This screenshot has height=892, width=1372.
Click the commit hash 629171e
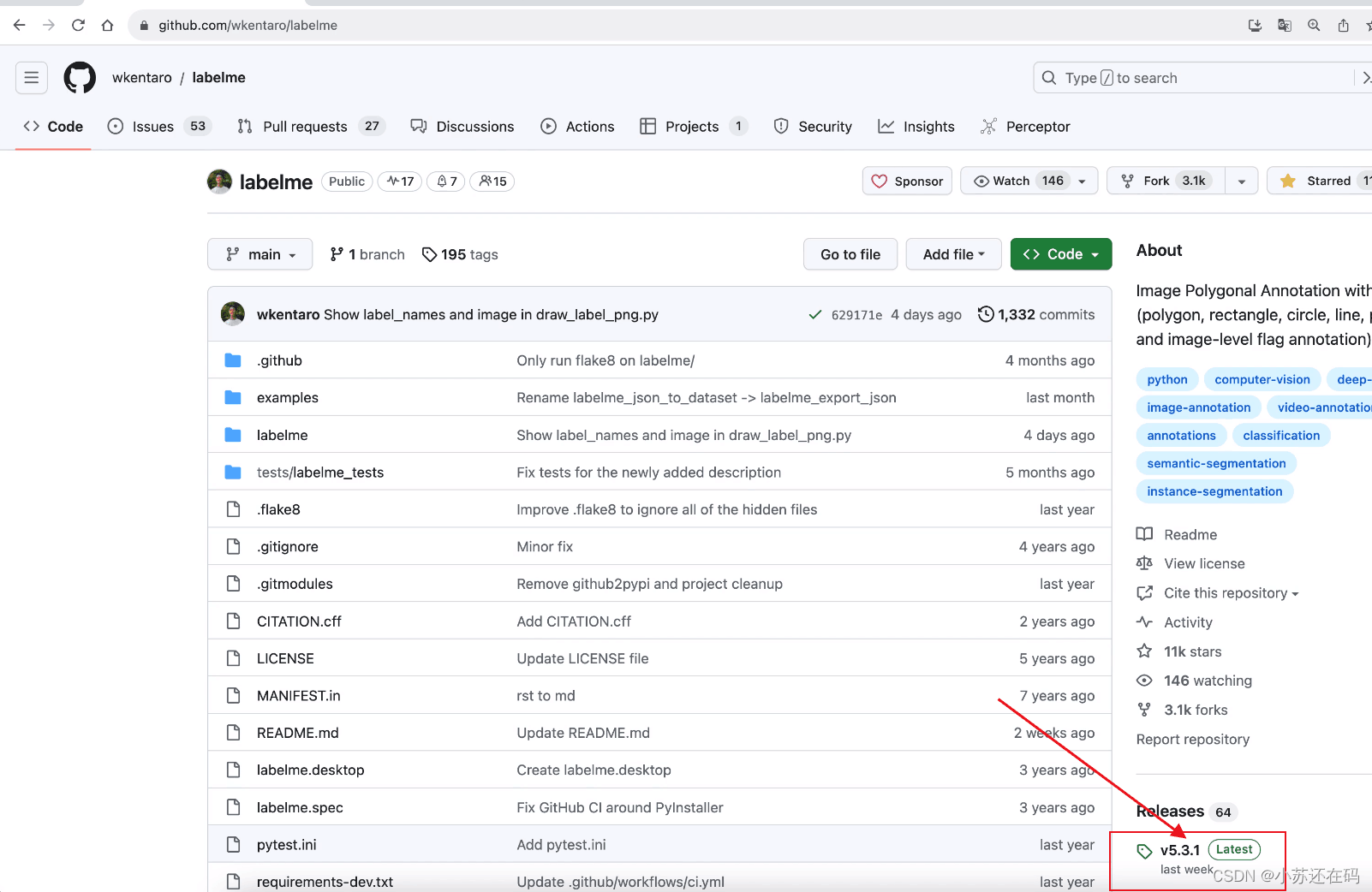(856, 315)
